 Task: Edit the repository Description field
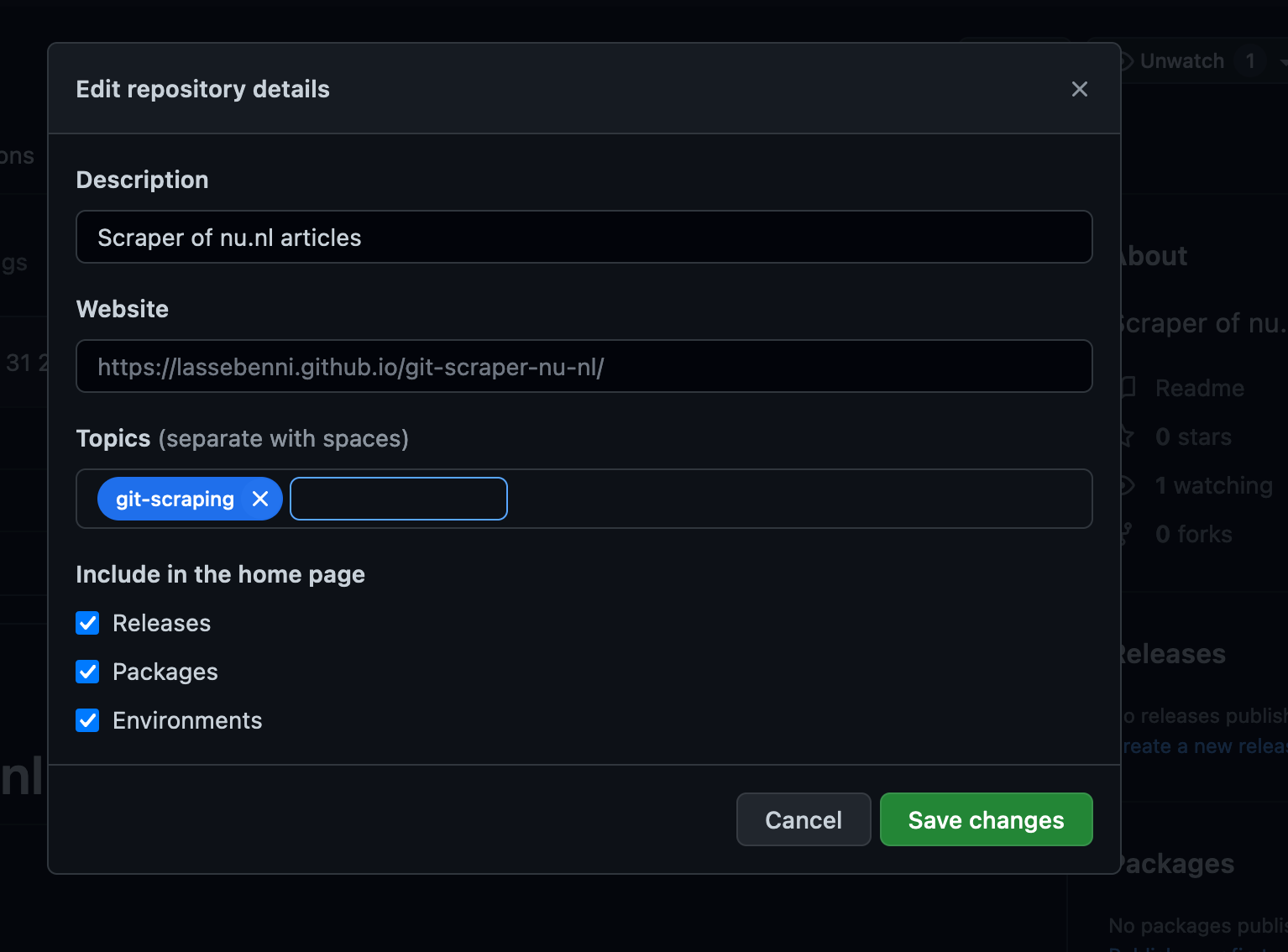pyautogui.click(x=584, y=237)
